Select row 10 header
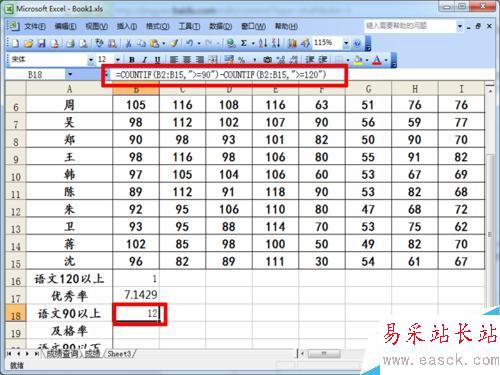 pyautogui.click(x=16, y=175)
